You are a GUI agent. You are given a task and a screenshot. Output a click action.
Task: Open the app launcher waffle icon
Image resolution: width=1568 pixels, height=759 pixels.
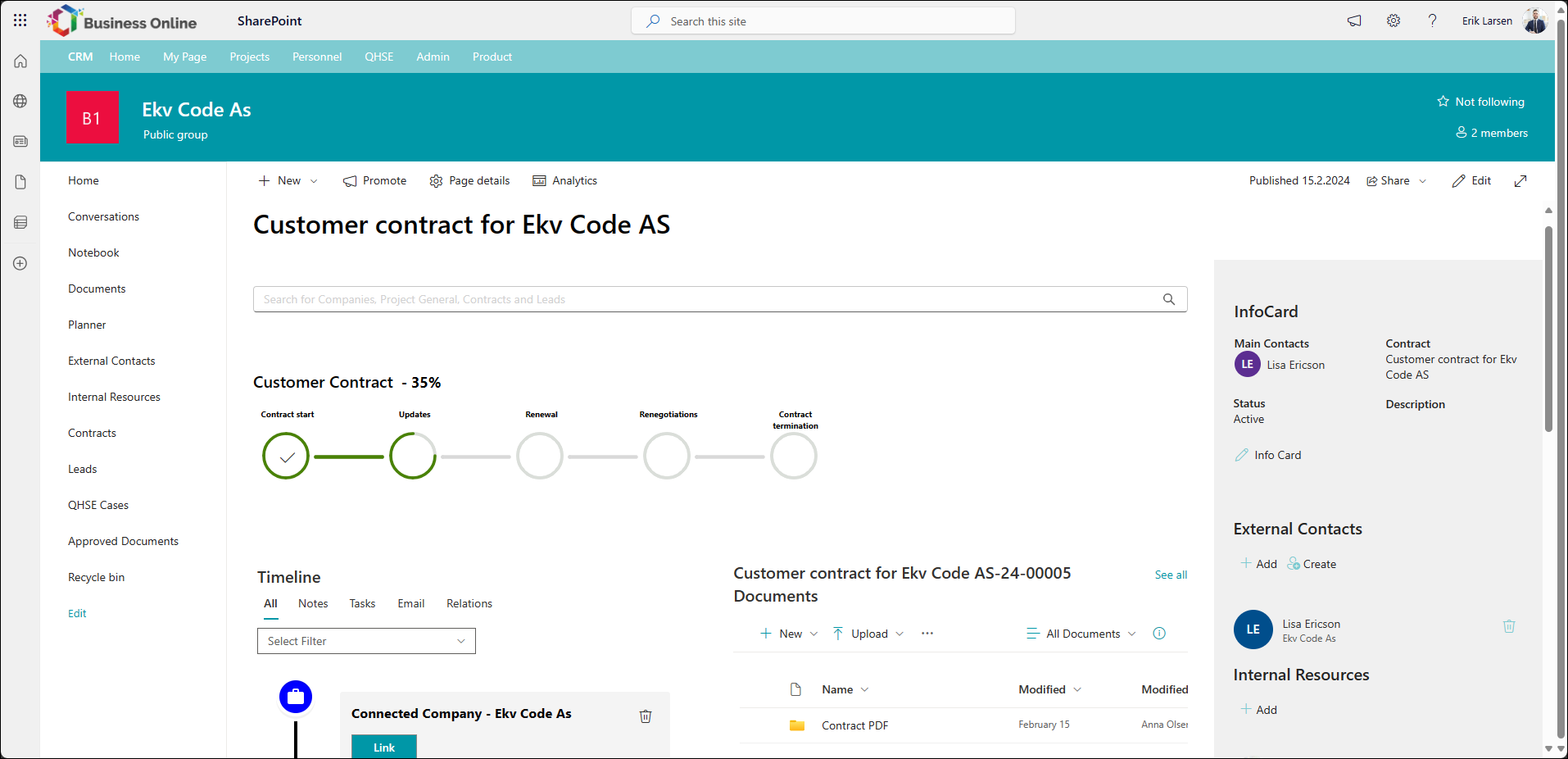20,20
